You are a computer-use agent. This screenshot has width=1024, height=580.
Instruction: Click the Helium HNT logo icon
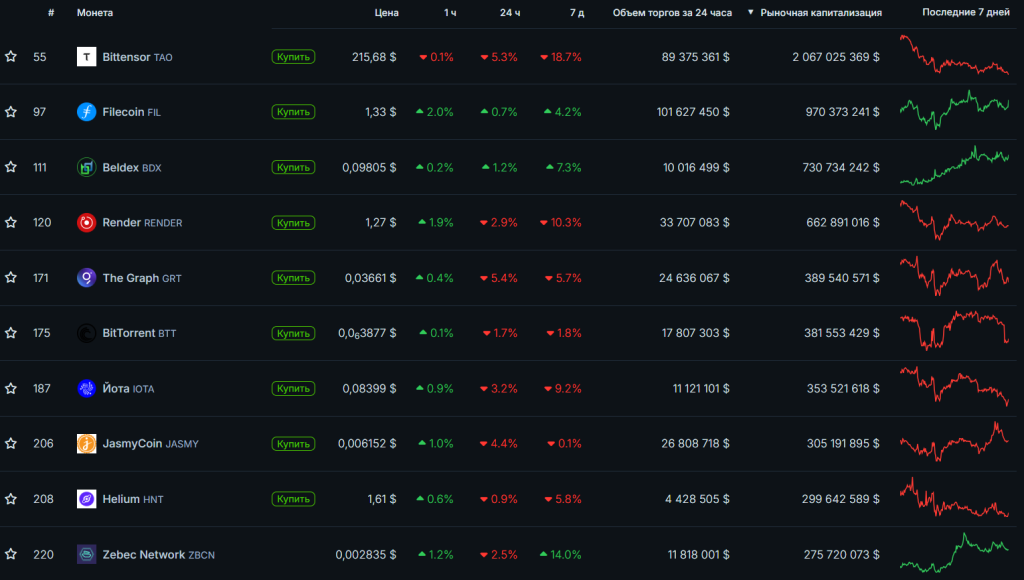[x=86, y=499]
